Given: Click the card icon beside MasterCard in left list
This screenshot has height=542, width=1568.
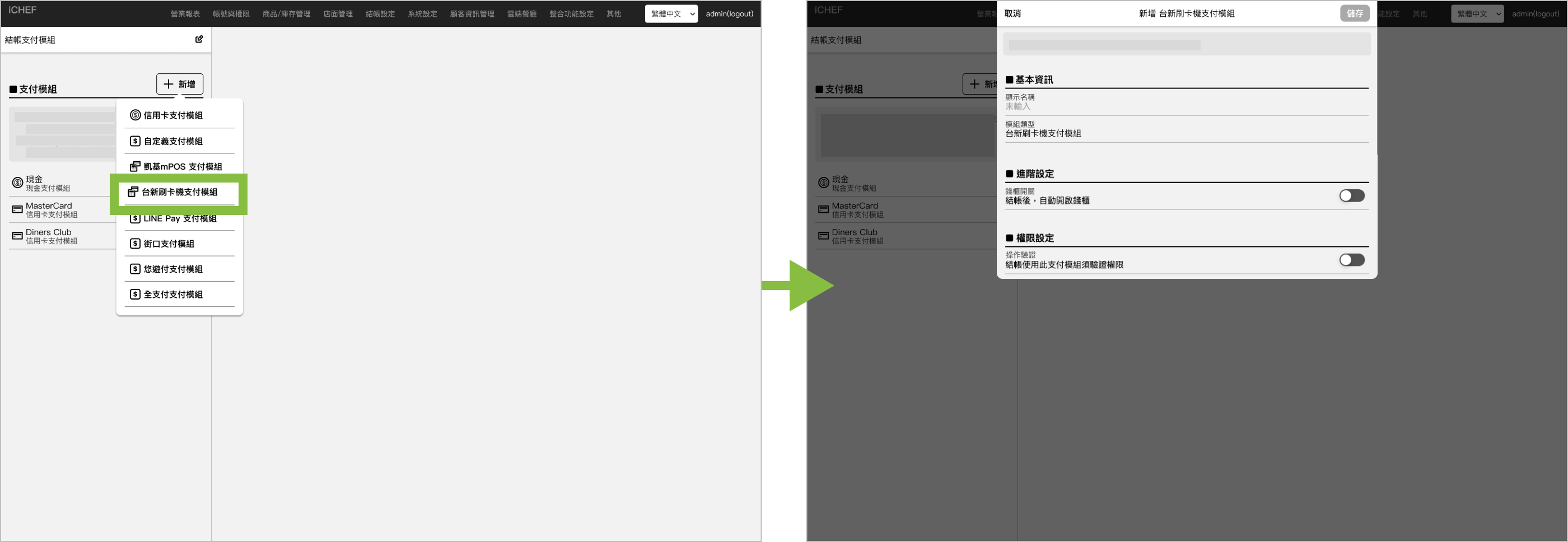Looking at the screenshot, I should click(x=17, y=210).
